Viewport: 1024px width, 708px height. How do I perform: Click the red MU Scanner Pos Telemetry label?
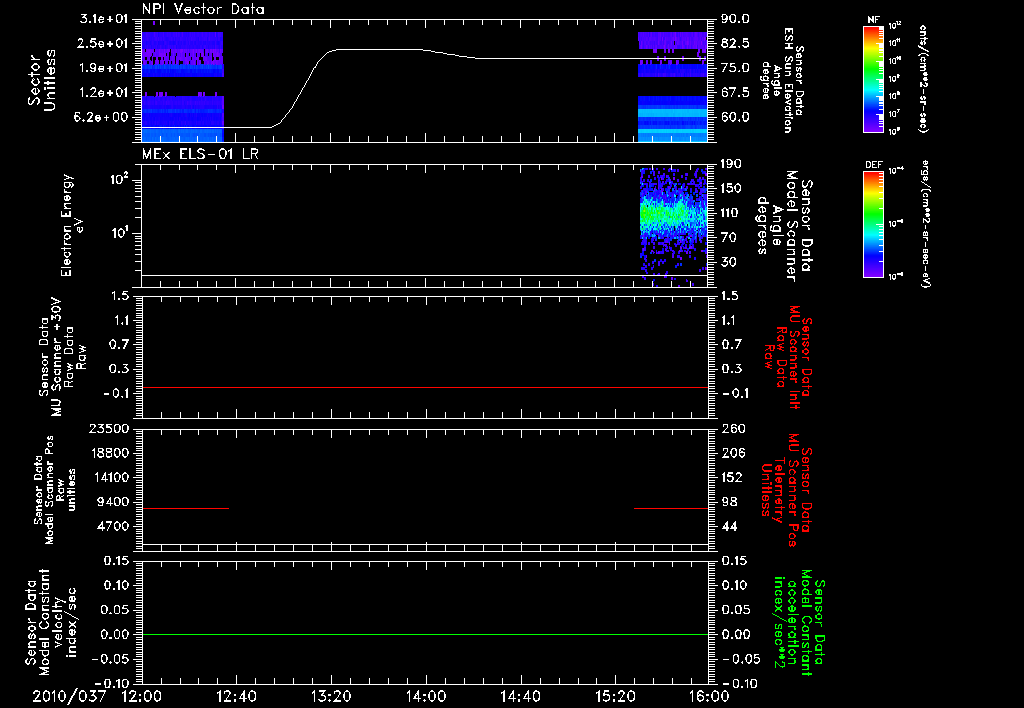(786, 491)
